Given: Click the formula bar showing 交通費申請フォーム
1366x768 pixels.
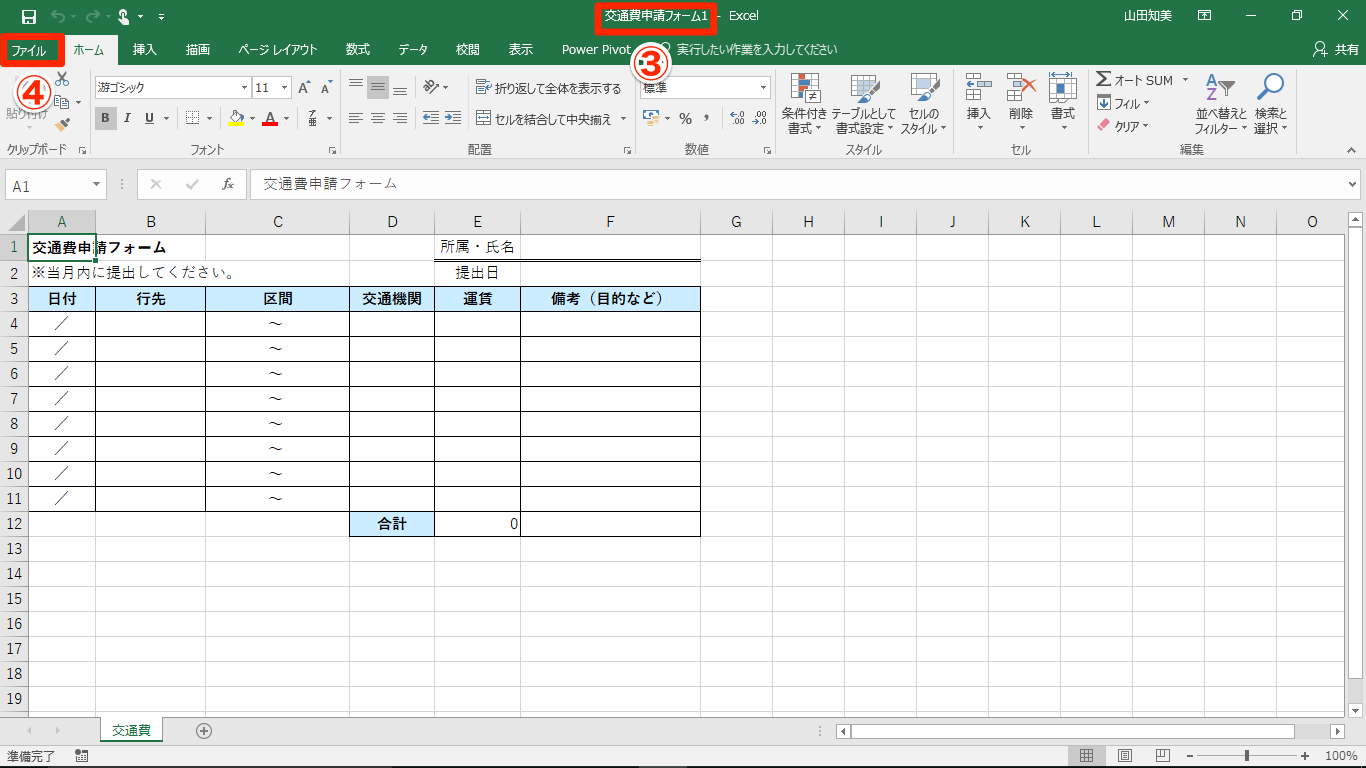Looking at the screenshot, I should pyautogui.click(x=797, y=184).
